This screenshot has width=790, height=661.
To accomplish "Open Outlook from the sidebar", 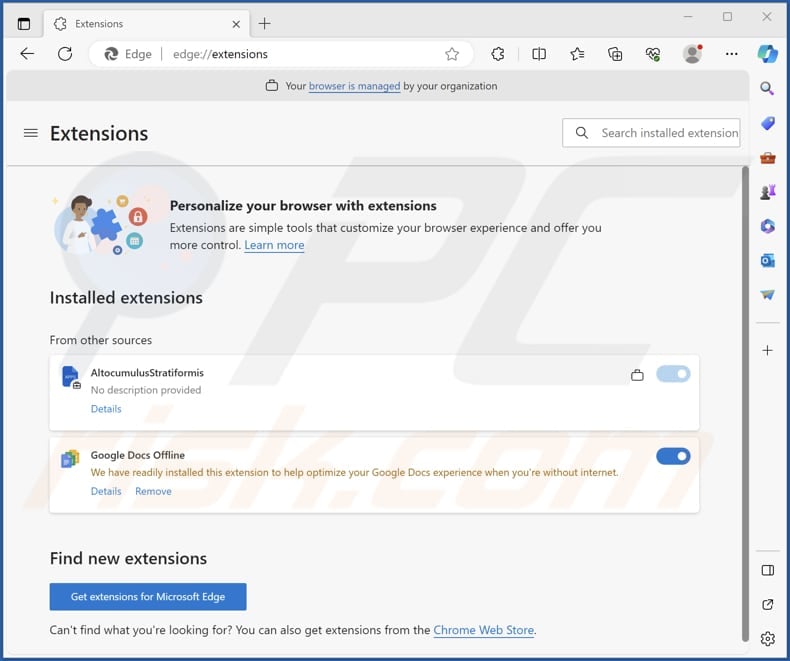I will (767, 260).
